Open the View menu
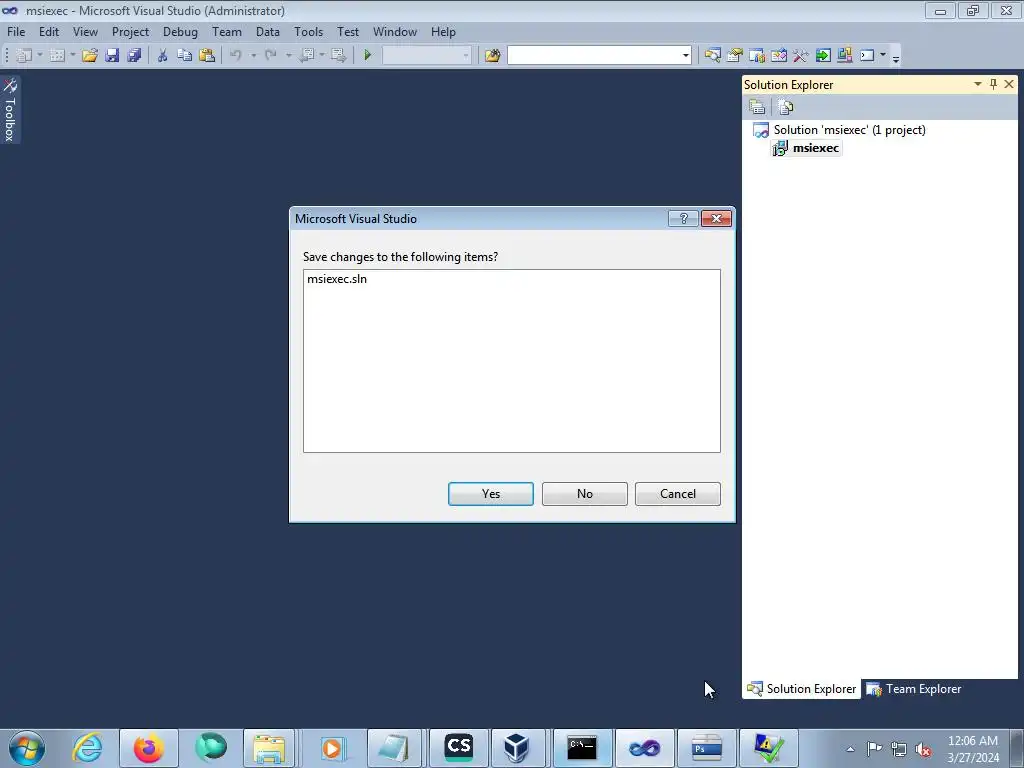The height and width of the screenshot is (768, 1024). click(x=86, y=32)
